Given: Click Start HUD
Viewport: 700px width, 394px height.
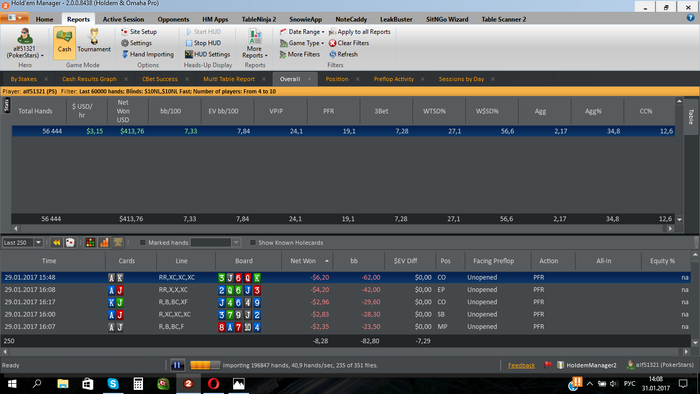Looking at the screenshot, I should click(203, 32).
